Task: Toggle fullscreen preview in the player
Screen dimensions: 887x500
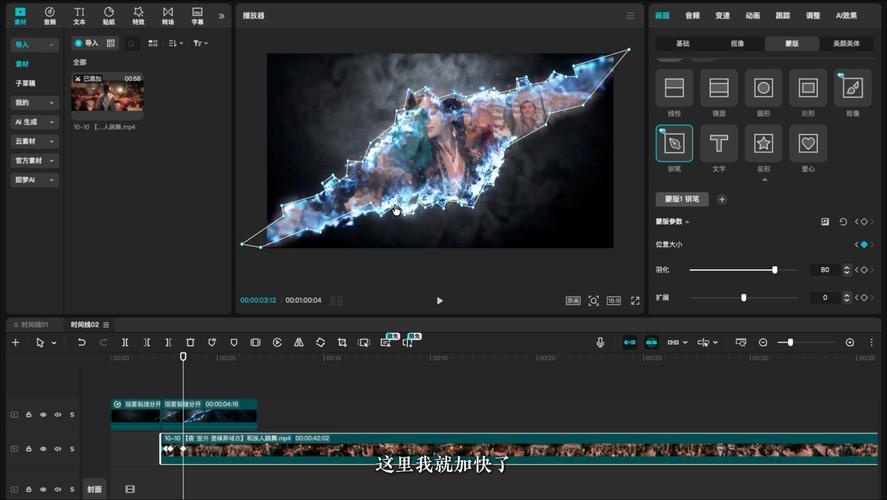Action: coord(635,301)
